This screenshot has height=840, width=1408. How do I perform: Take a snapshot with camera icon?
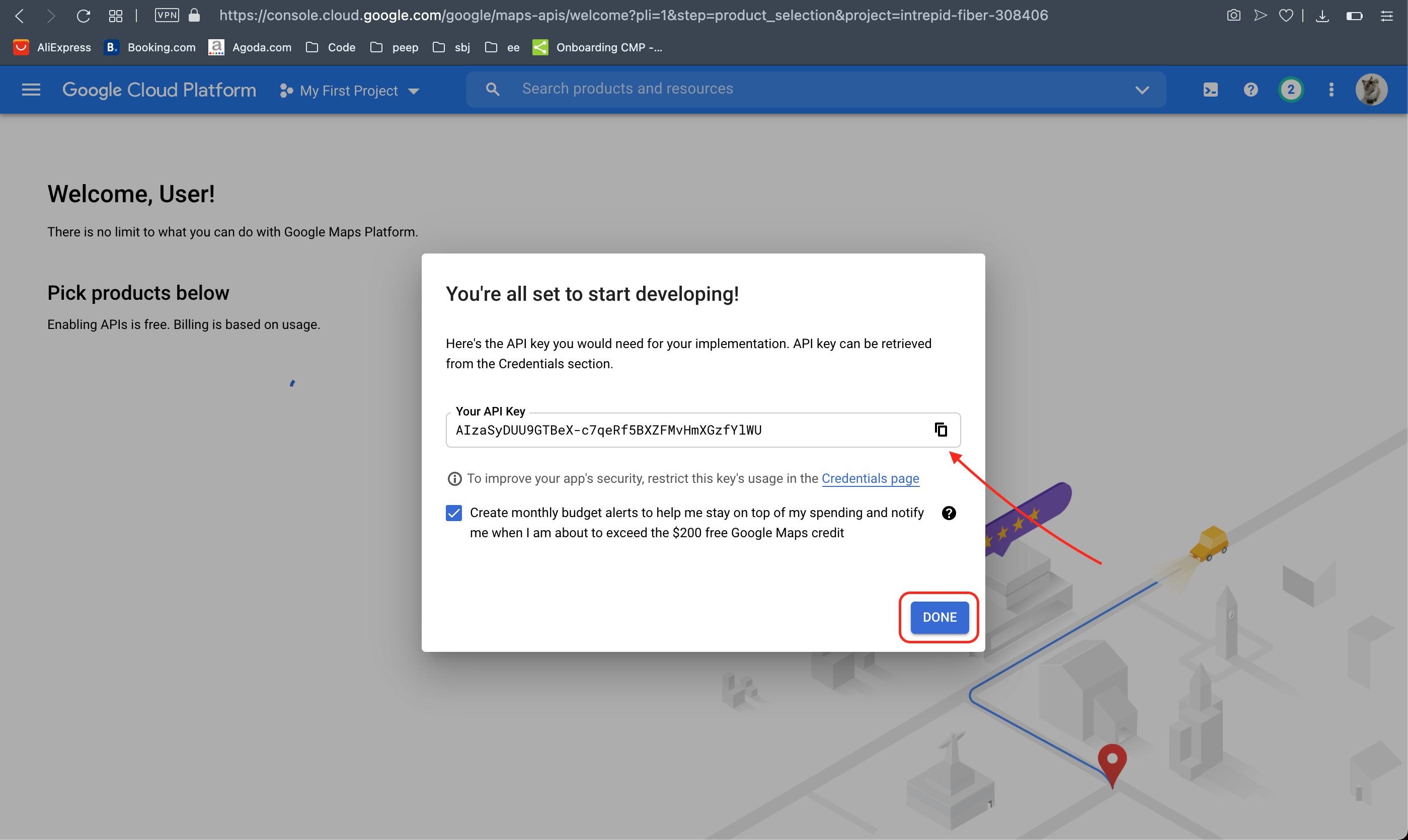click(1233, 15)
